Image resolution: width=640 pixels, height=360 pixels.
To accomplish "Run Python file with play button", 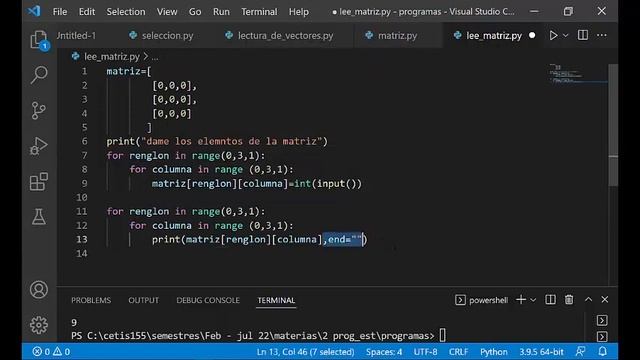I will (553, 36).
